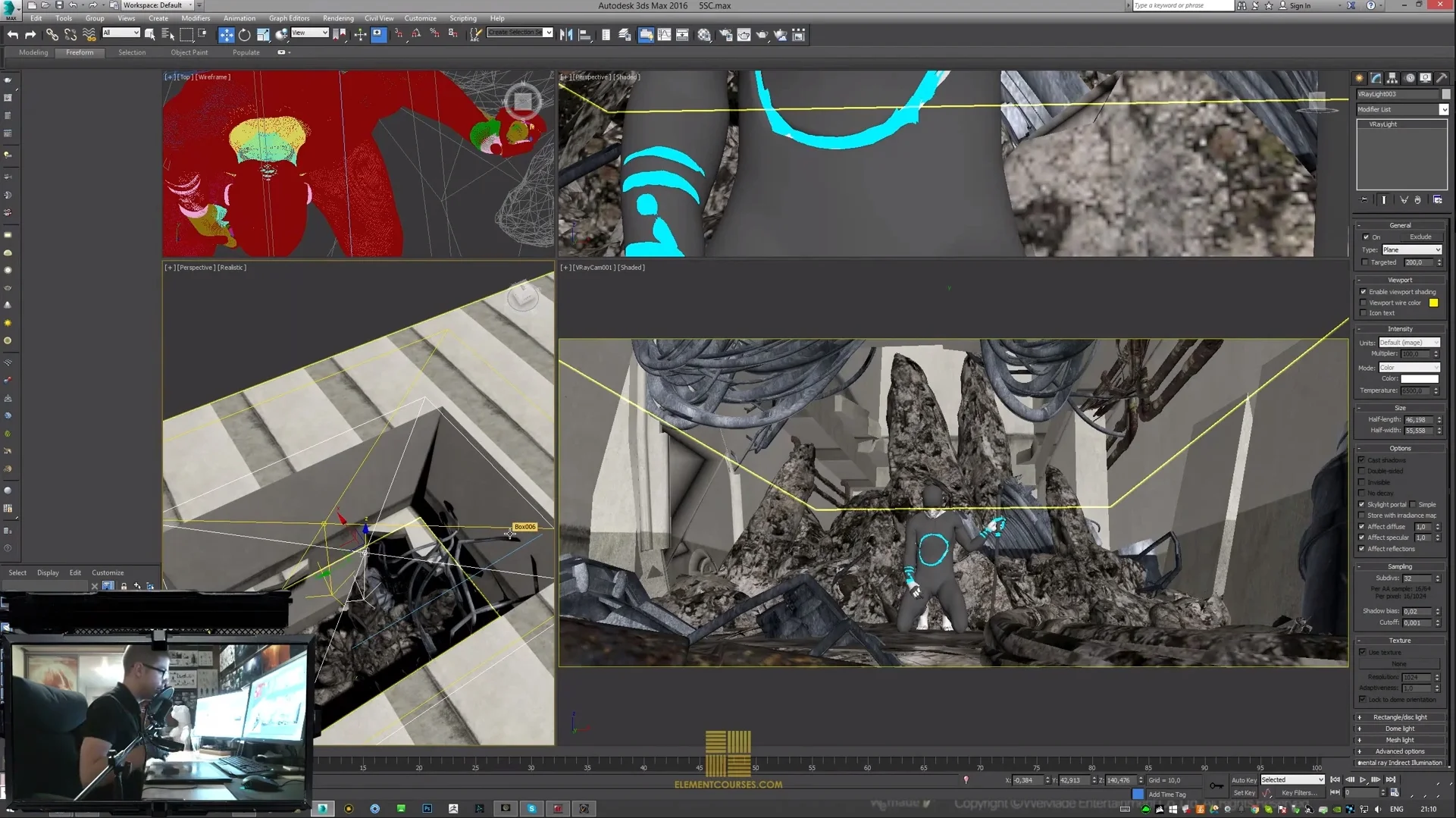The image size is (1456, 818).
Task: Open the Rendering menu
Action: point(338,18)
